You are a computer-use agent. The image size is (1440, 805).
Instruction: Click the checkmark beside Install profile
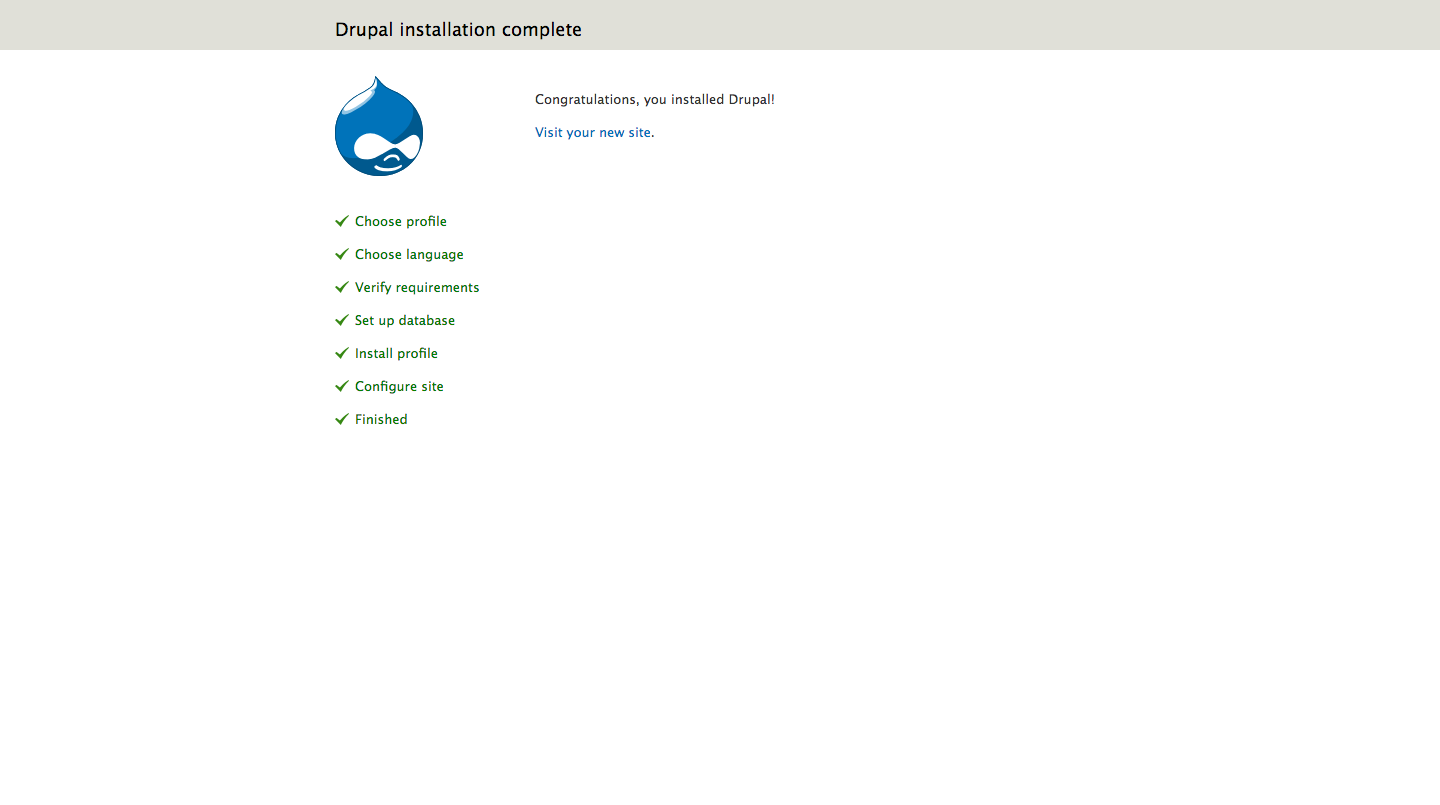click(x=342, y=353)
